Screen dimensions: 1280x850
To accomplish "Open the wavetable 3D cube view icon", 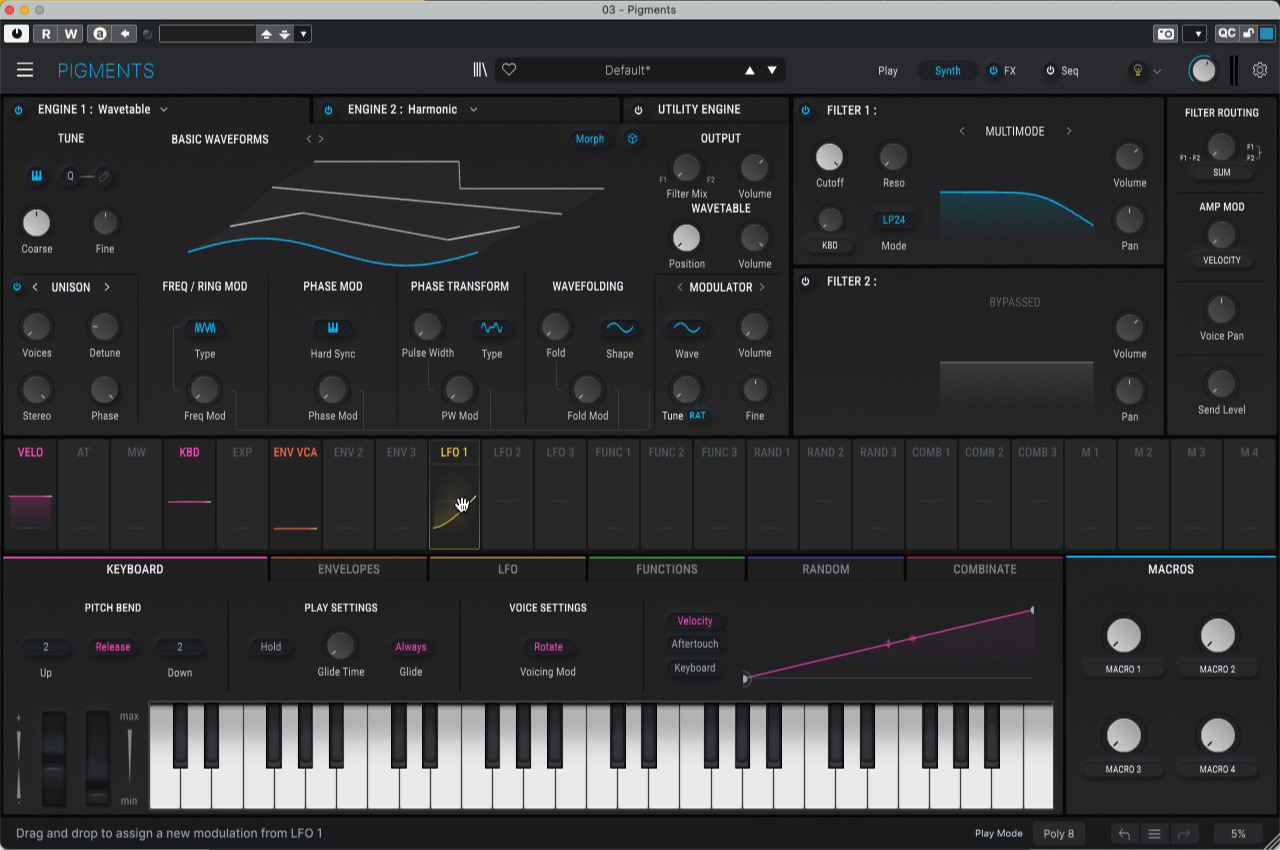I will [x=633, y=139].
